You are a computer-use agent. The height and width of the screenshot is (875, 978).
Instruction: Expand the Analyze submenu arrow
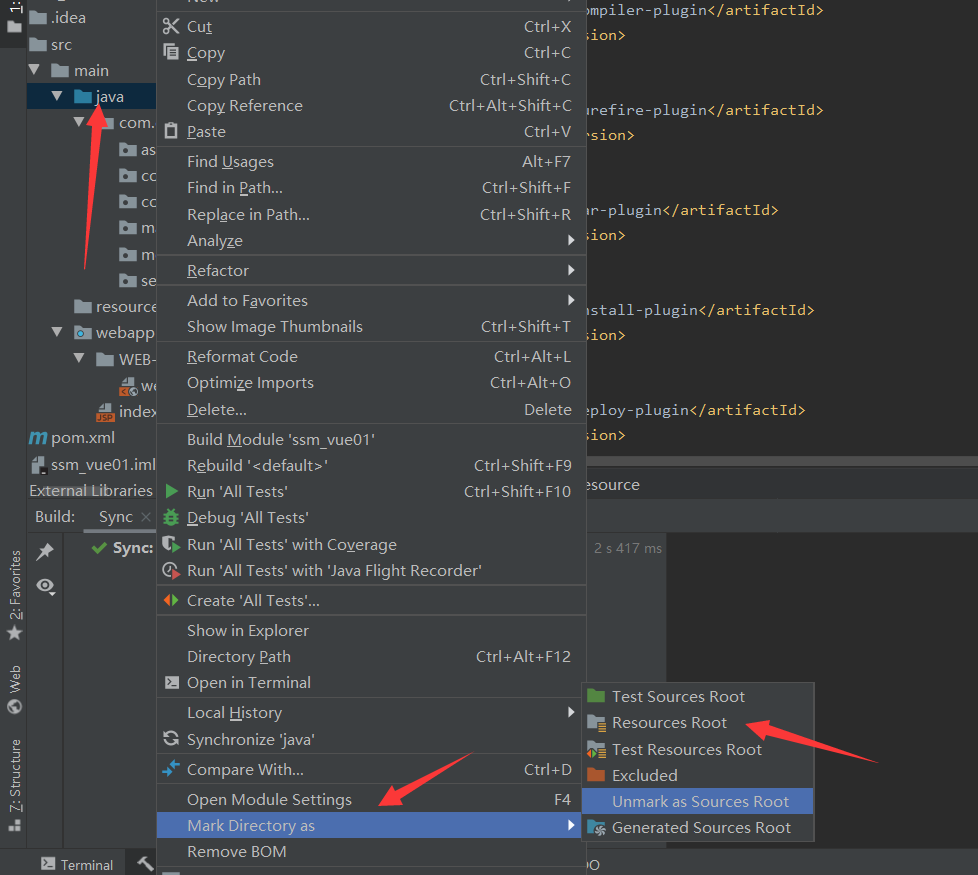tap(571, 240)
